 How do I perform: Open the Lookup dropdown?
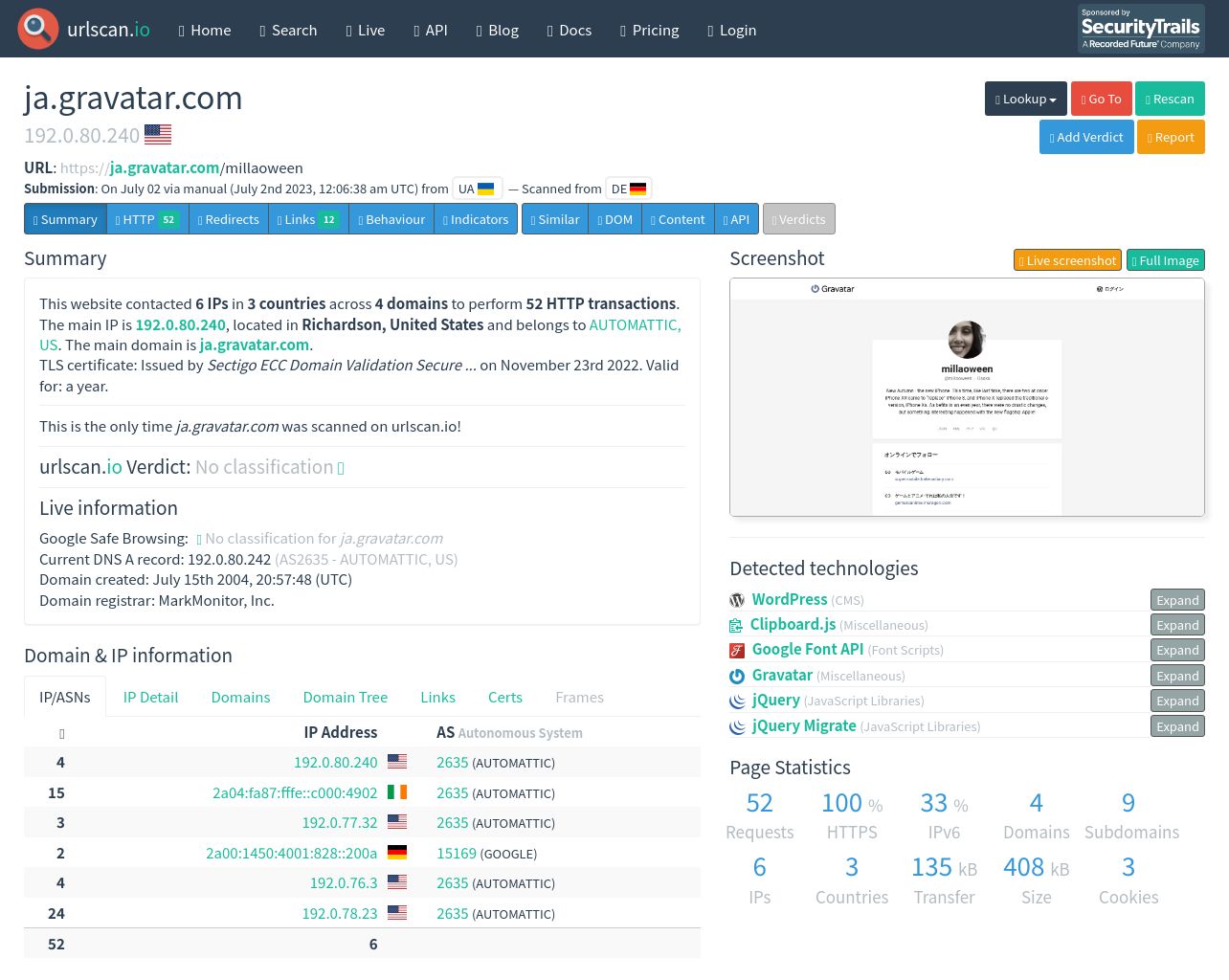[x=1026, y=99]
